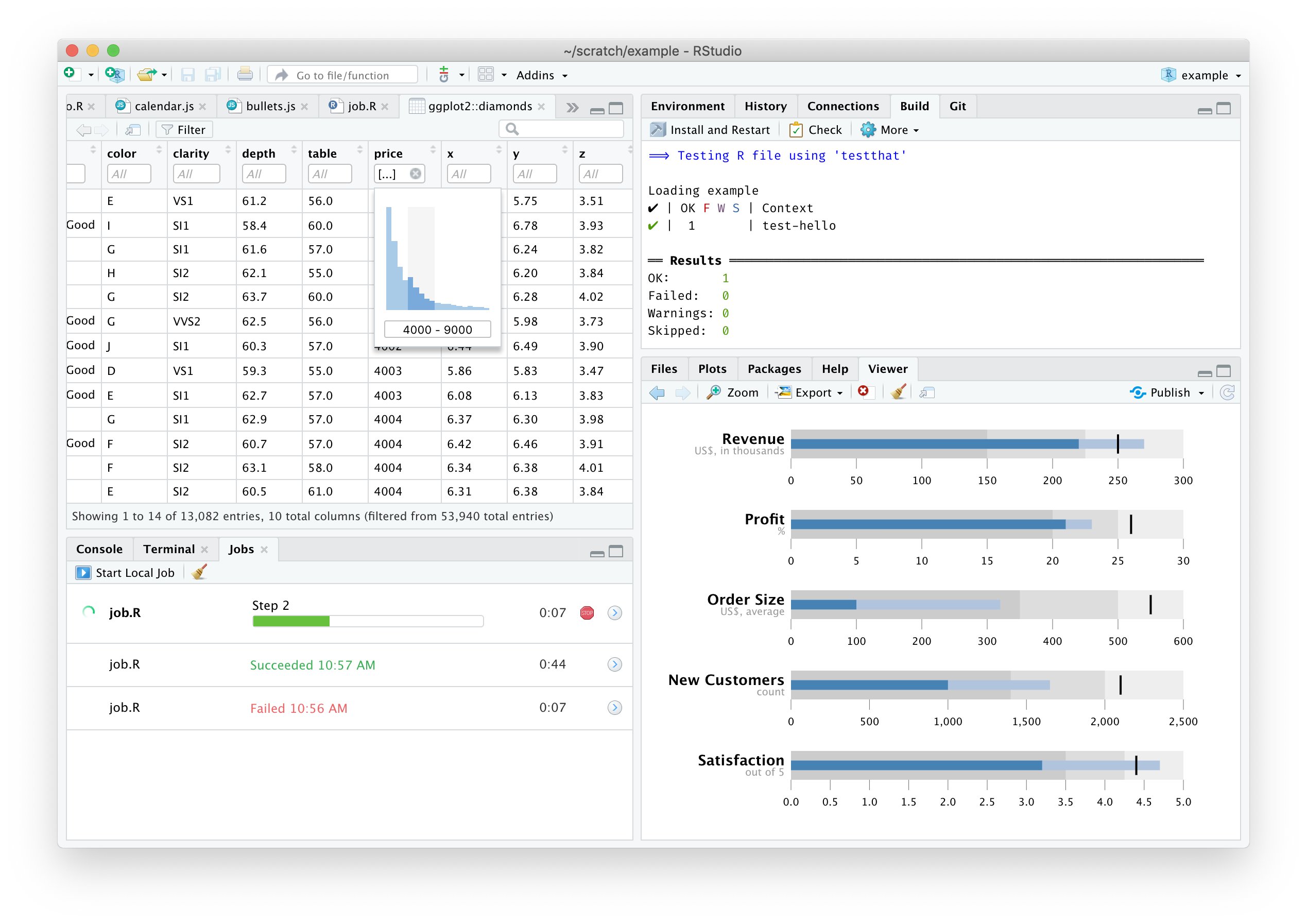Screen dimensions: 1307x924
Task: Clear the Viewer with the broom icon
Action: pos(898,391)
